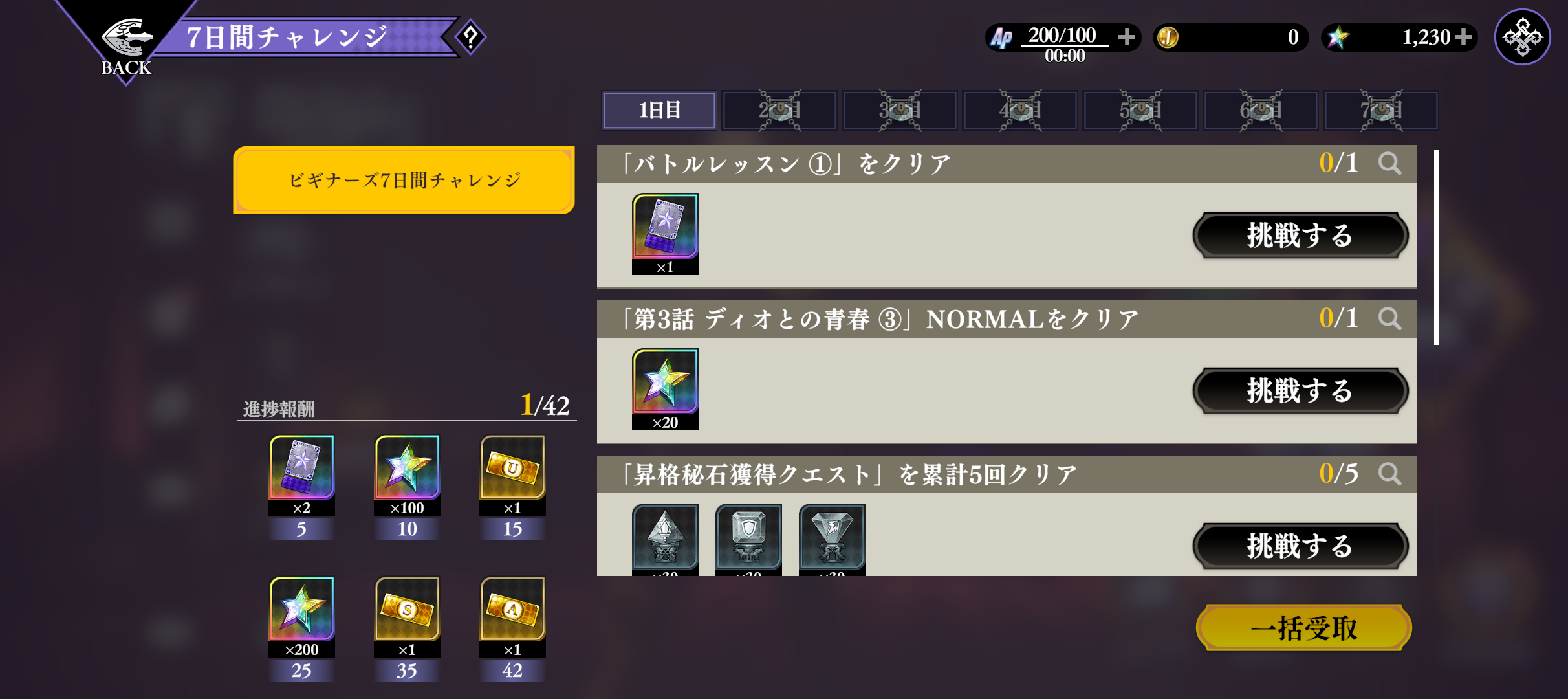Screen dimensions: 1568x699
Task: Open the help question mark icon
Action: coord(471,37)
